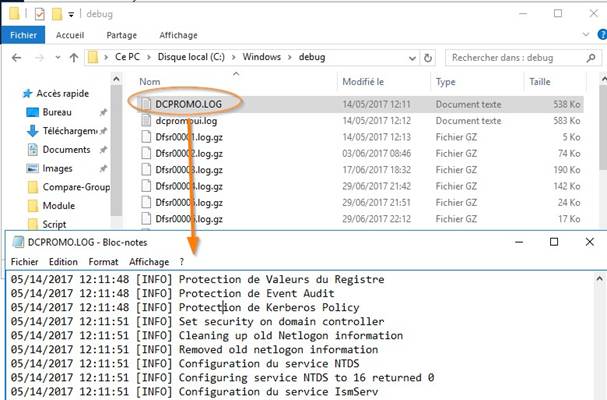
Task: Sort files by Modifié le column
Action: tap(363, 82)
